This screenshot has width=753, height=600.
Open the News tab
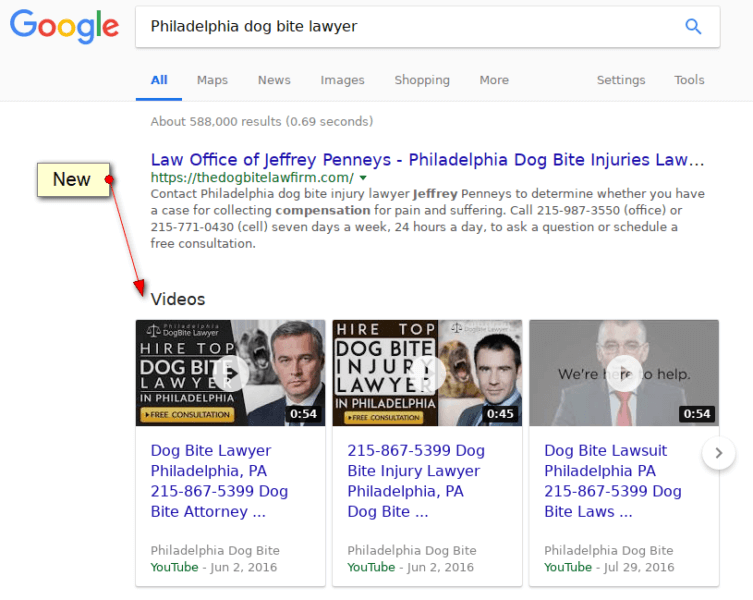[274, 80]
